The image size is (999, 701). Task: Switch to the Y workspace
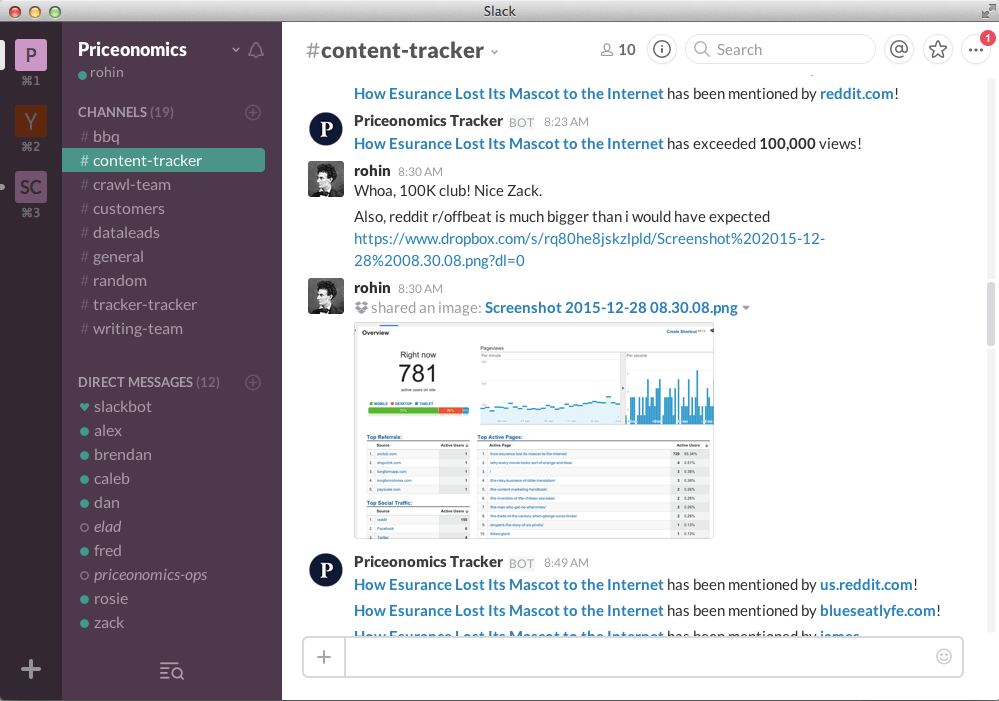pyautogui.click(x=30, y=120)
